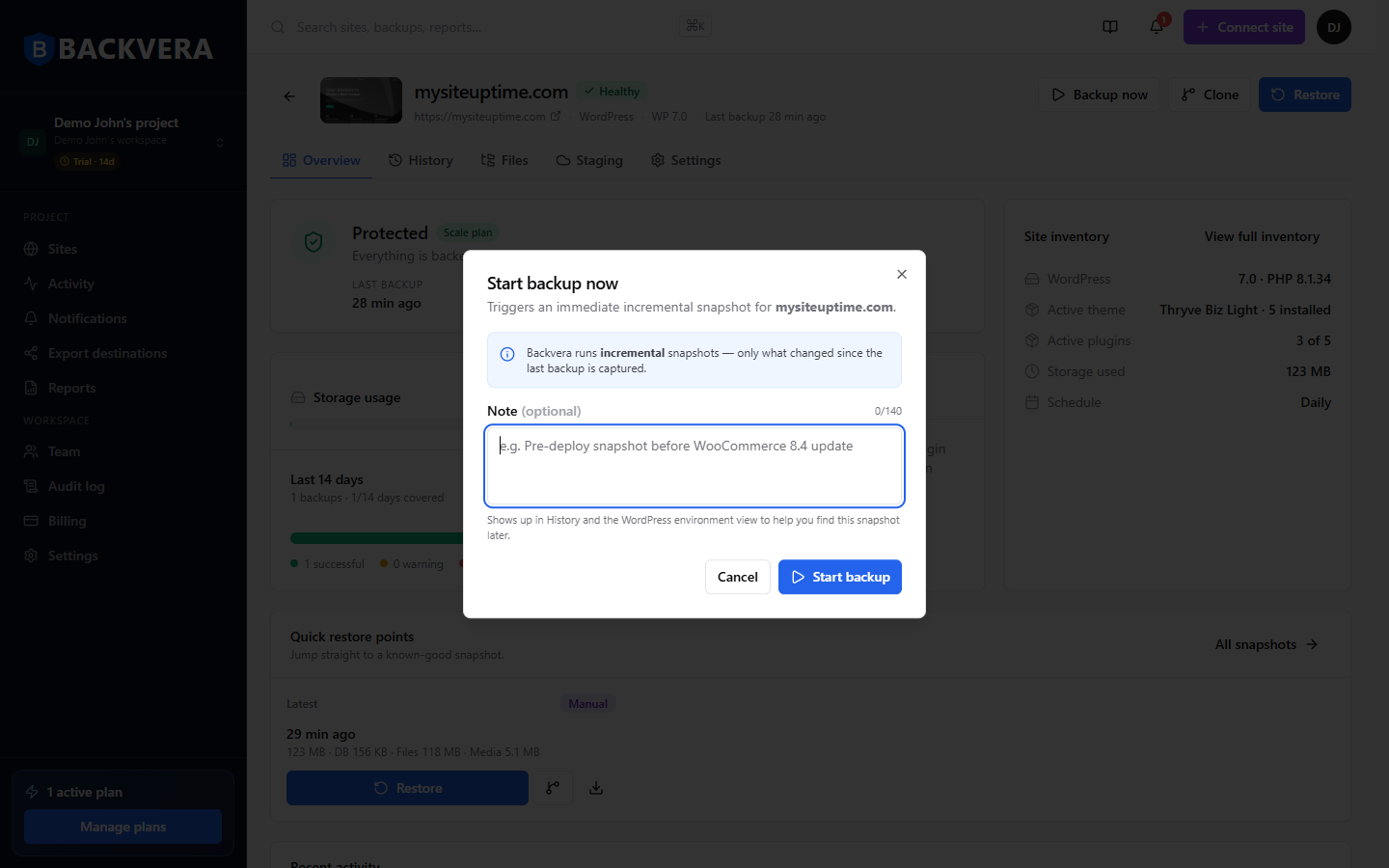Click the Clone button
The width and height of the screenshot is (1389, 868).
coord(1210,95)
